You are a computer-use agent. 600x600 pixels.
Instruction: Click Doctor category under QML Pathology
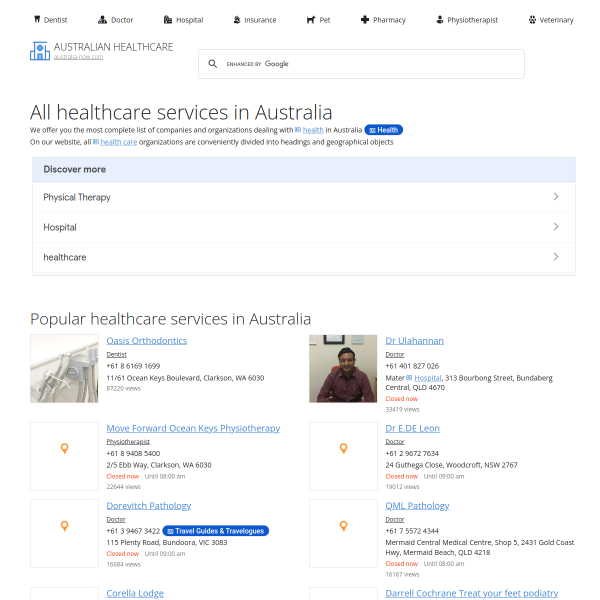(x=395, y=520)
